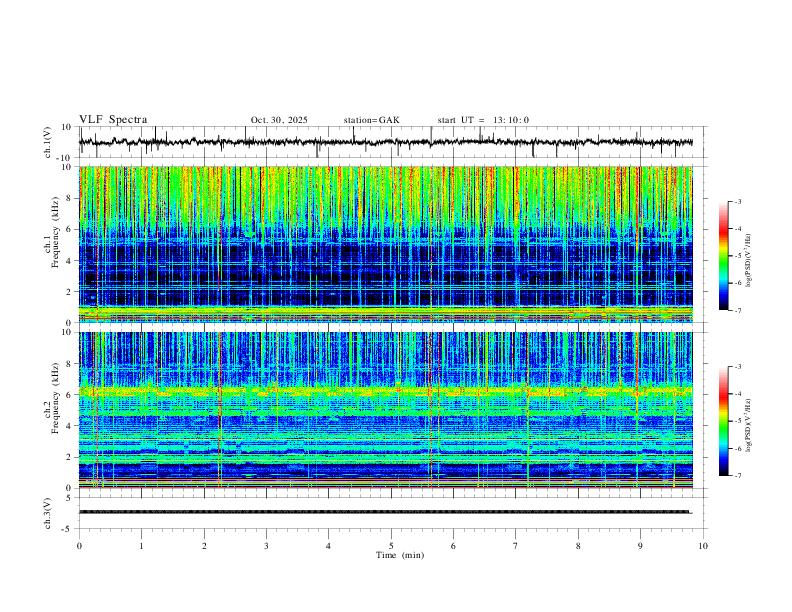This screenshot has width=792, height=612.
Task: Click the upper 'log(PSD)(V²/Hz)' colorbar label
Action: click(x=749, y=260)
